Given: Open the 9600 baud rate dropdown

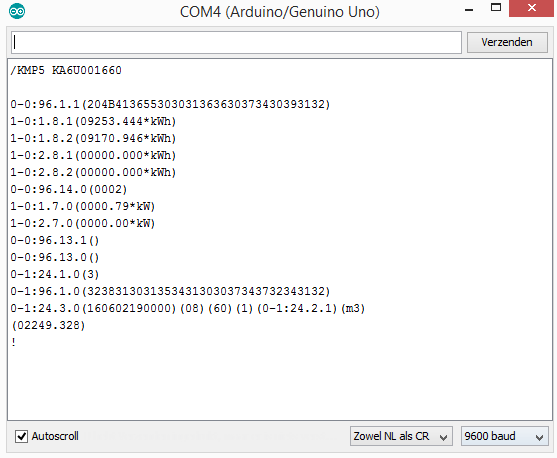Looking at the screenshot, I should [x=504, y=436].
